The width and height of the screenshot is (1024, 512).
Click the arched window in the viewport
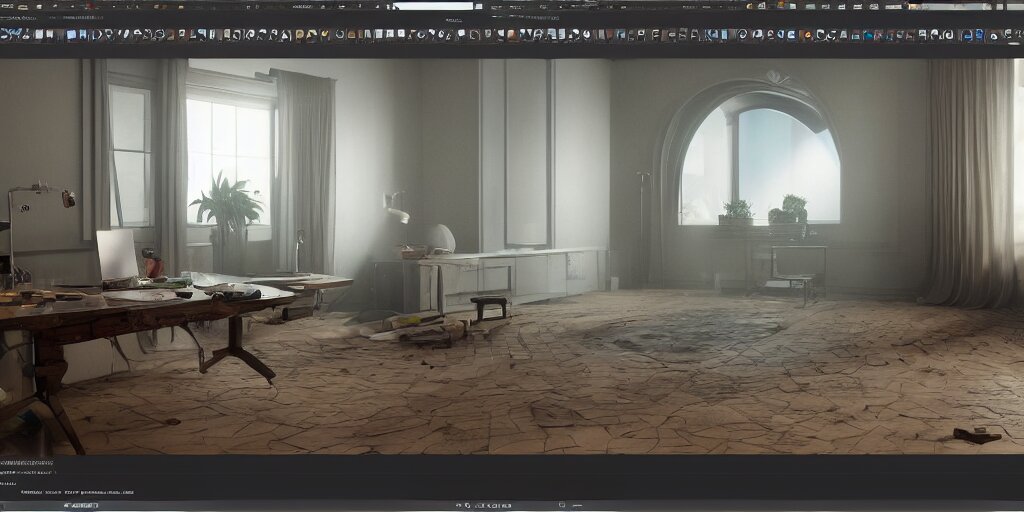click(x=760, y=160)
